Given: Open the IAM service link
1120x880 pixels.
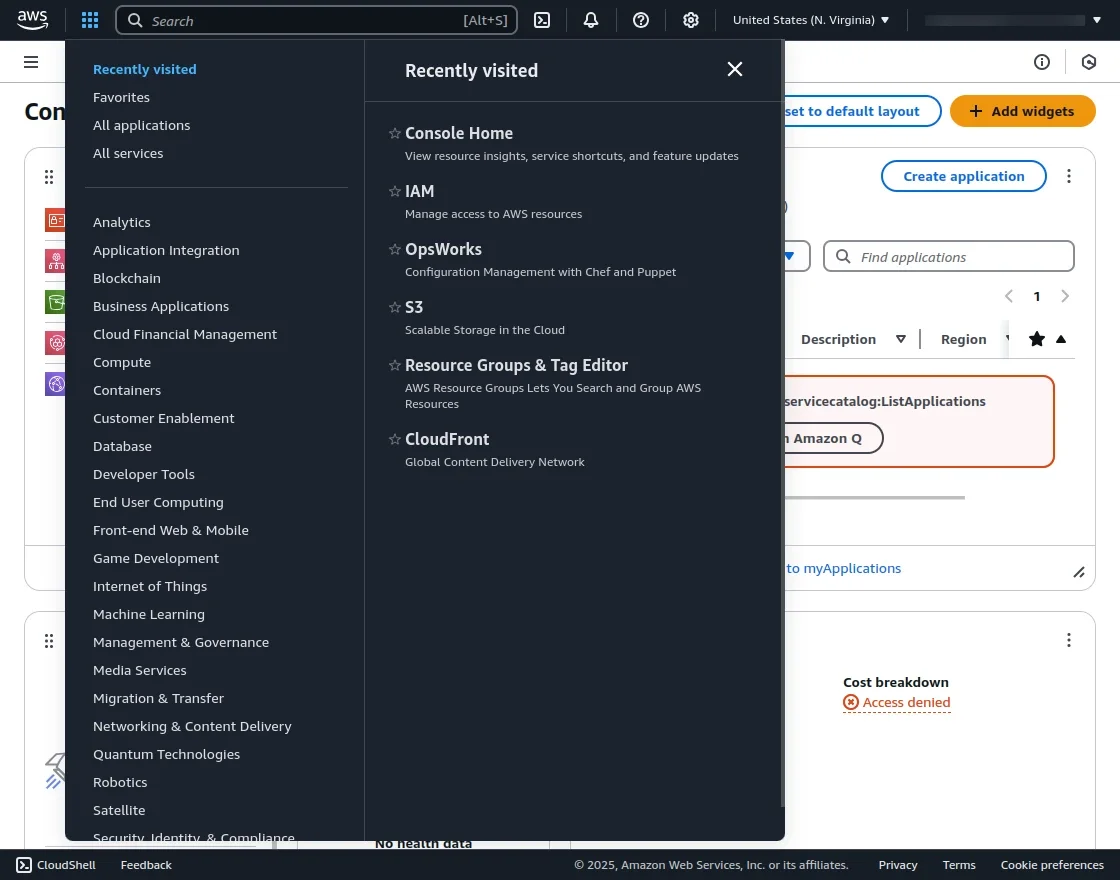Looking at the screenshot, I should [x=419, y=191].
